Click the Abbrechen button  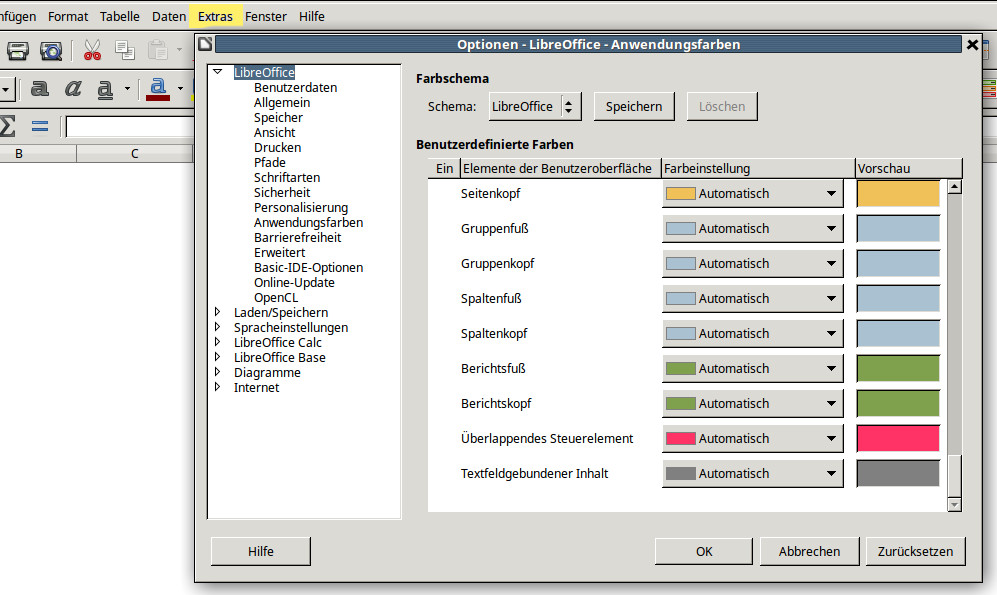pos(809,551)
